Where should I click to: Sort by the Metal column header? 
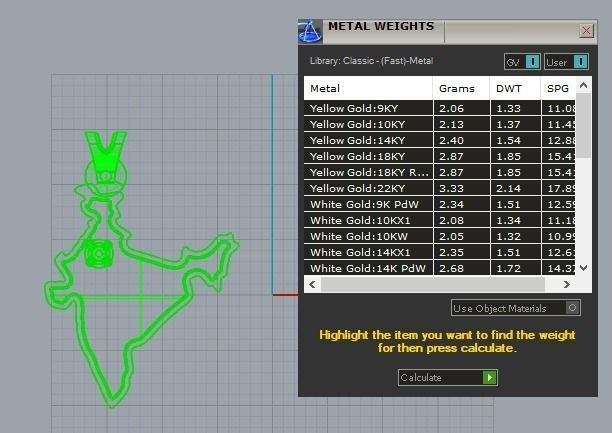368,89
